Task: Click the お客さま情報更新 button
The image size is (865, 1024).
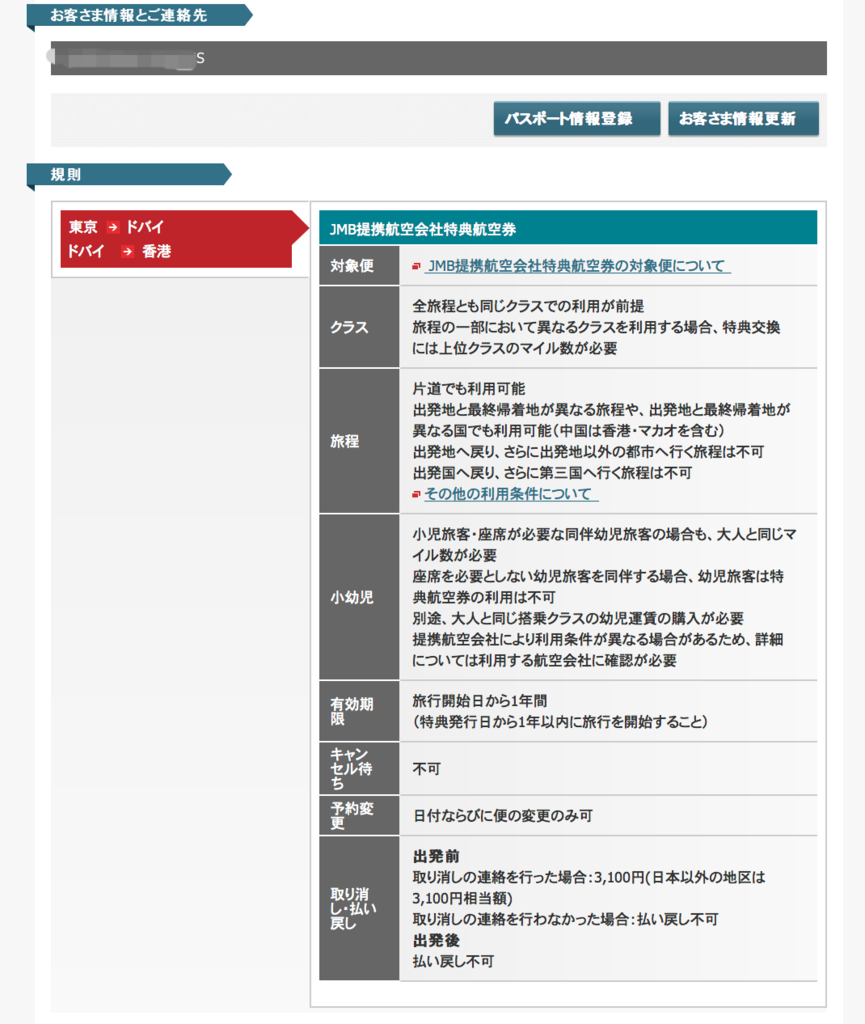Action: pyautogui.click(x=743, y=118)
